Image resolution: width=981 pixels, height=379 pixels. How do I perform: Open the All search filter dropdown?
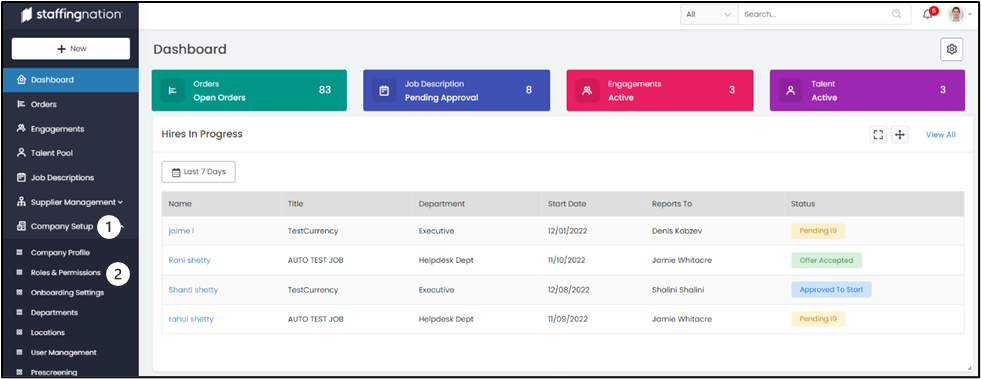[709, 14]
